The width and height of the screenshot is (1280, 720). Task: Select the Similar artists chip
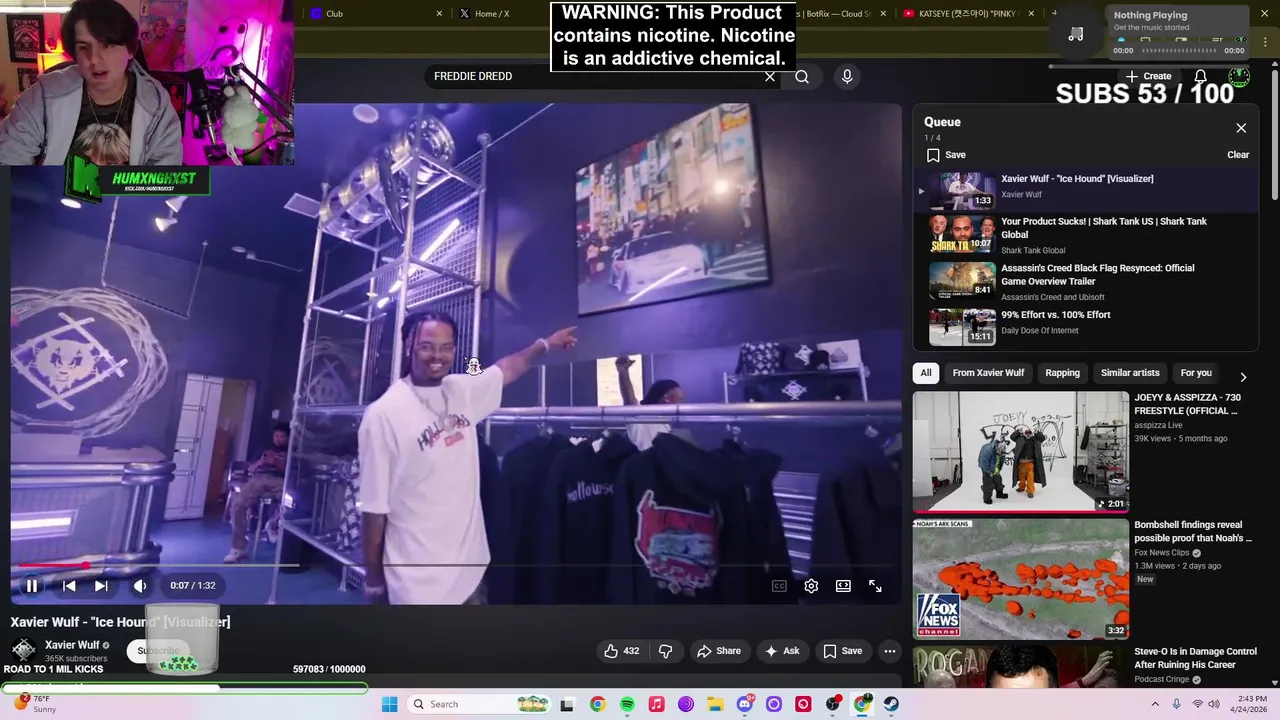[x=1130, y=373]
